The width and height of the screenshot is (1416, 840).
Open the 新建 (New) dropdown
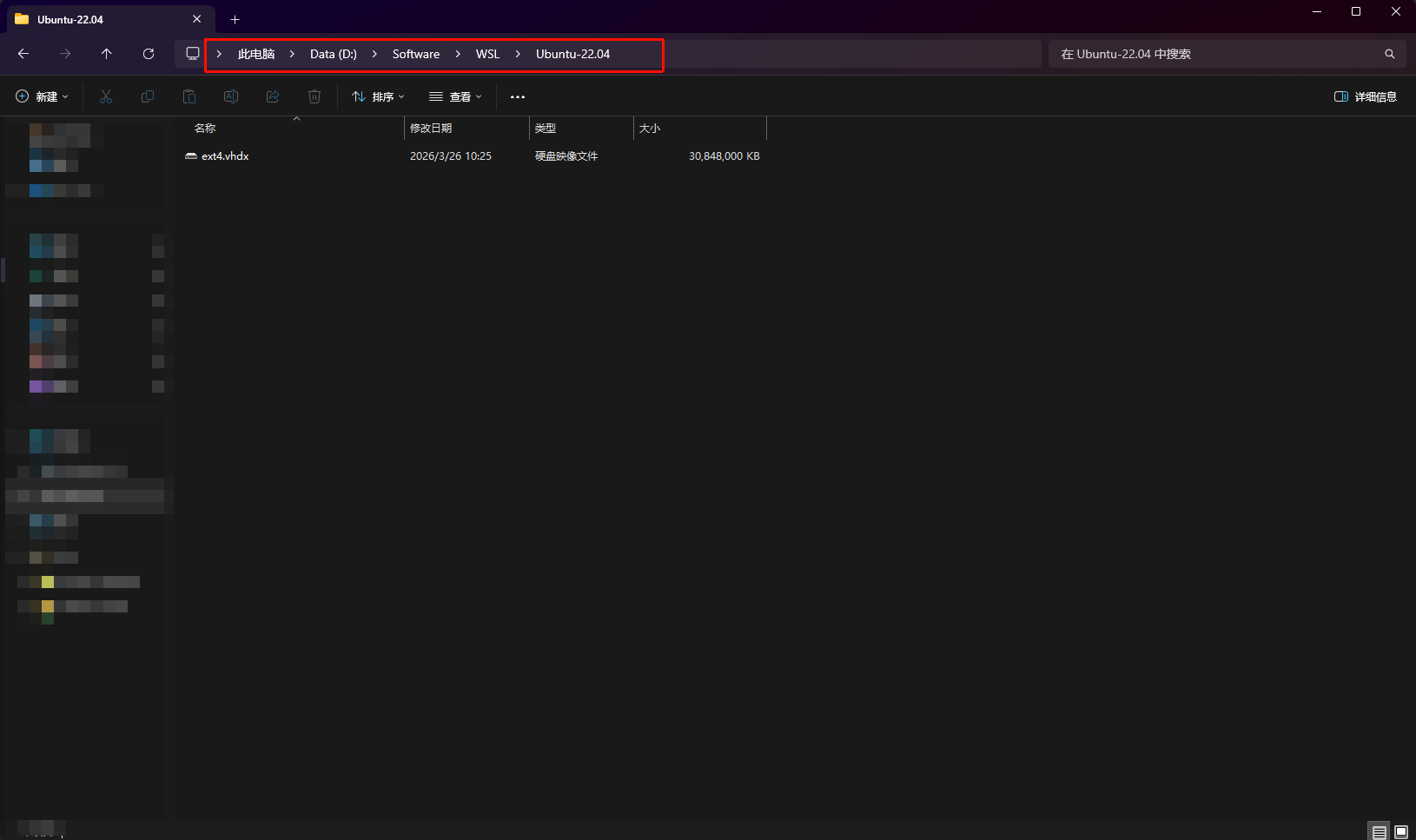coord(42,96)
